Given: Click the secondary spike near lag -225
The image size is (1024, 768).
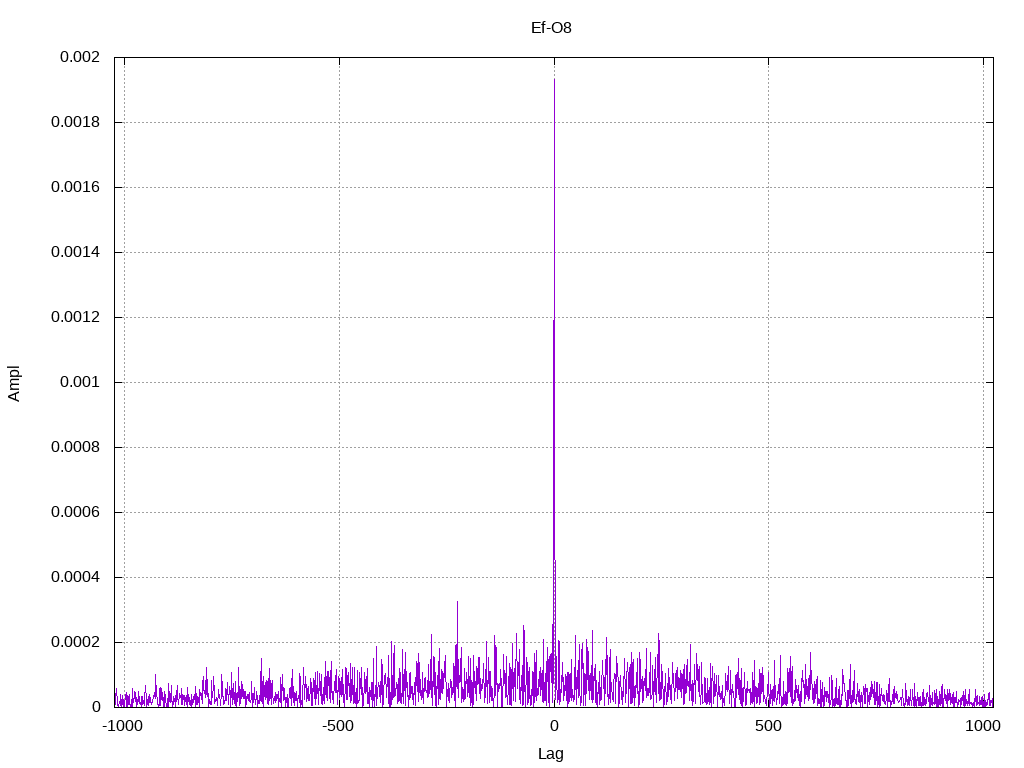Looking at the screenshot, I should tap(457, 603).
